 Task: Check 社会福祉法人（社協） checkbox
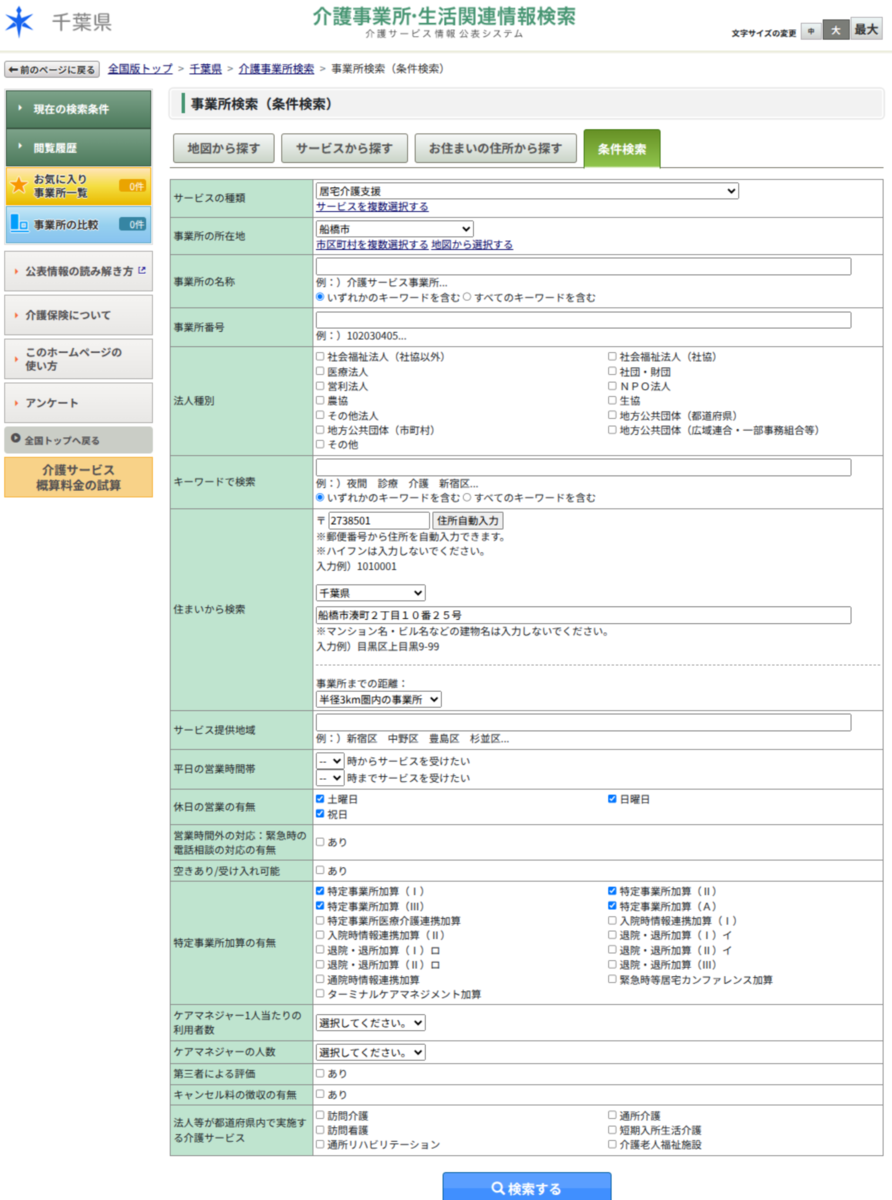tap(612, 357)
